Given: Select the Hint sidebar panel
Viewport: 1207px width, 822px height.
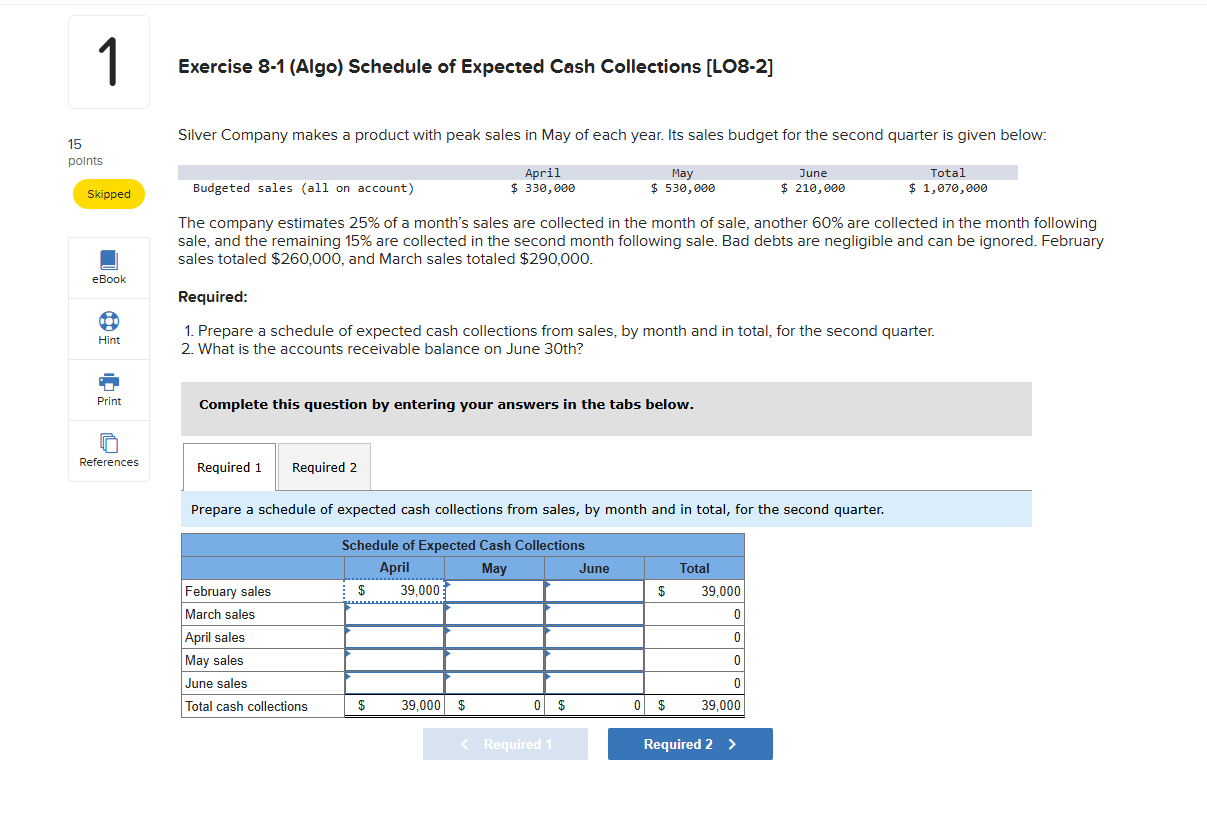Looking at the screenshot, I should pos(108,328).
